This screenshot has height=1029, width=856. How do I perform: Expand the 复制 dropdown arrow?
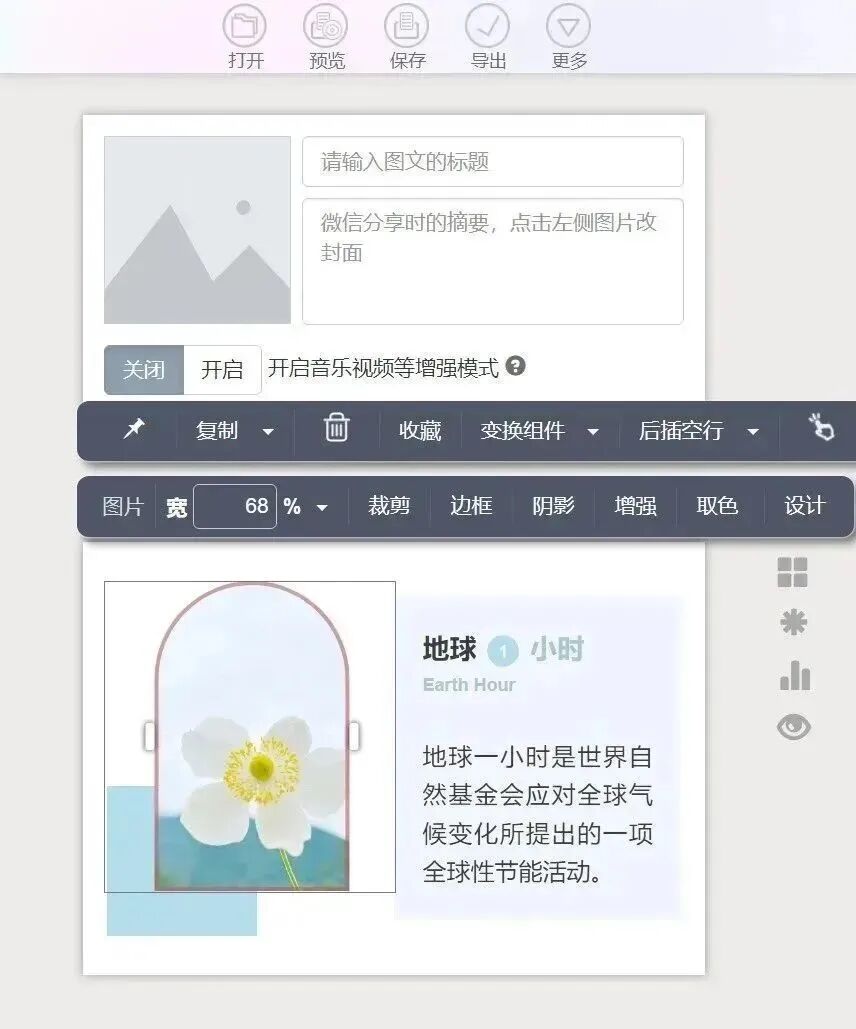268,432
